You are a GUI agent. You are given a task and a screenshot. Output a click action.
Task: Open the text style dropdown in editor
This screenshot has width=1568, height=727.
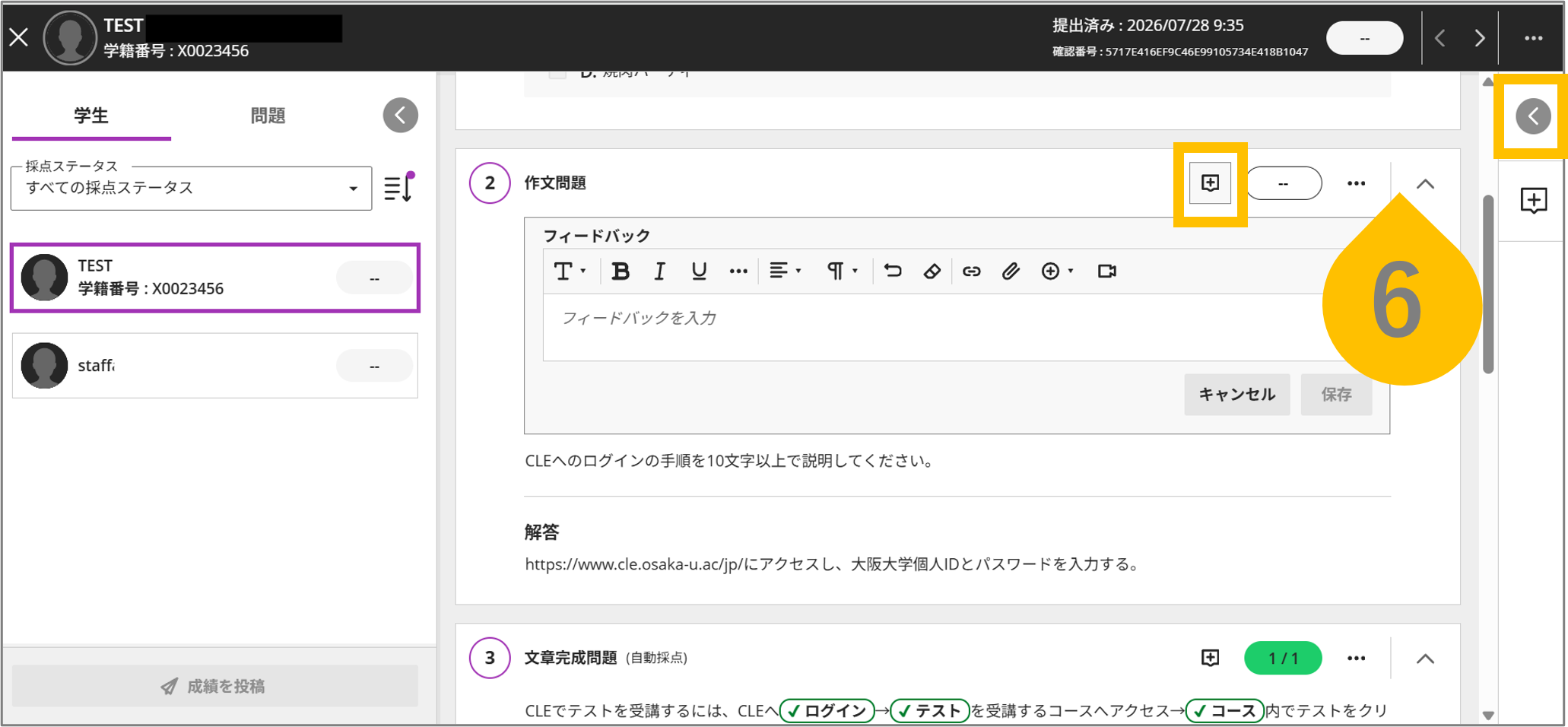(570, 271)
